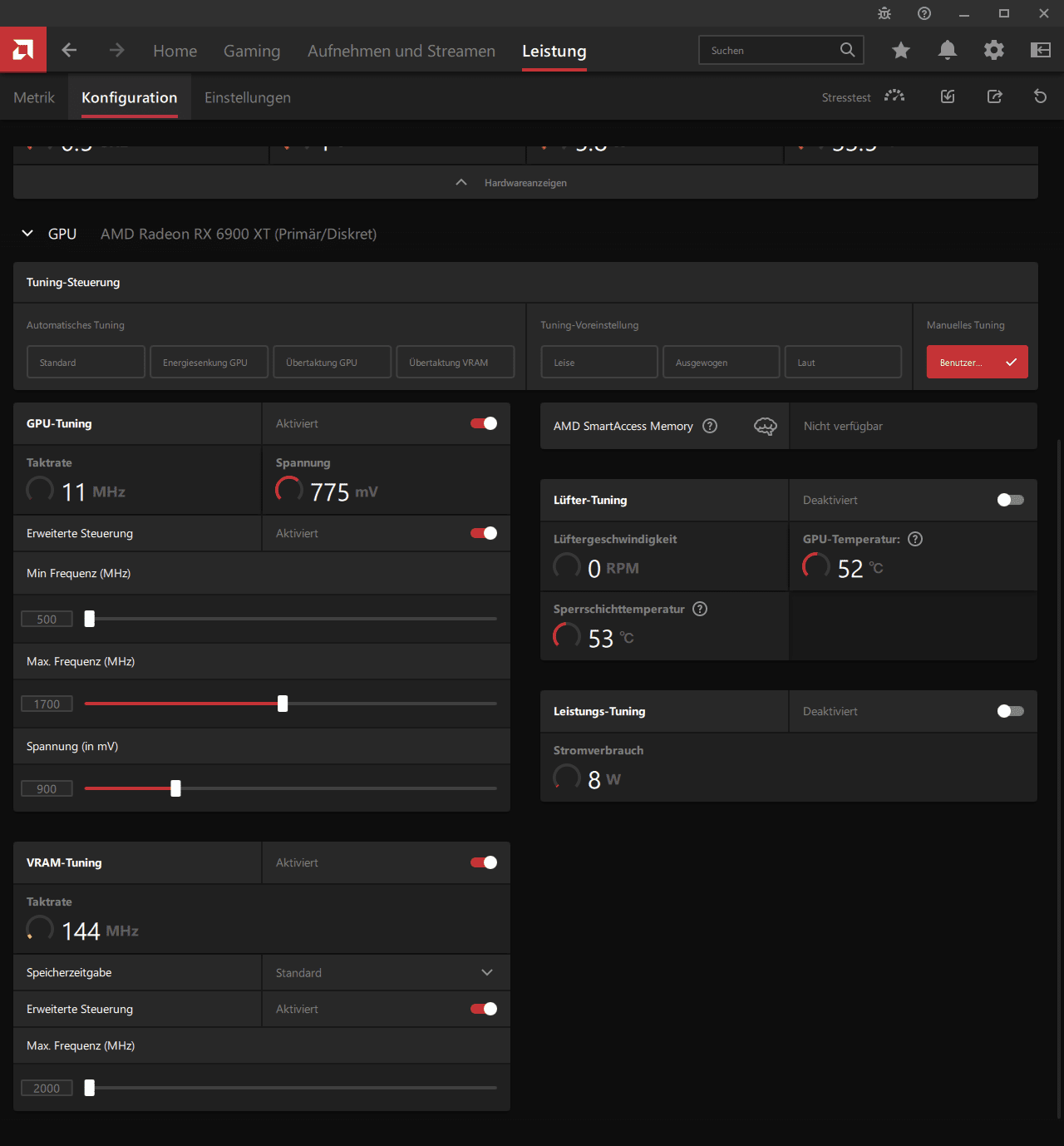Click the export profile icon
1064x1146 pixels.
pyautogui.click(x=994, y=96)
